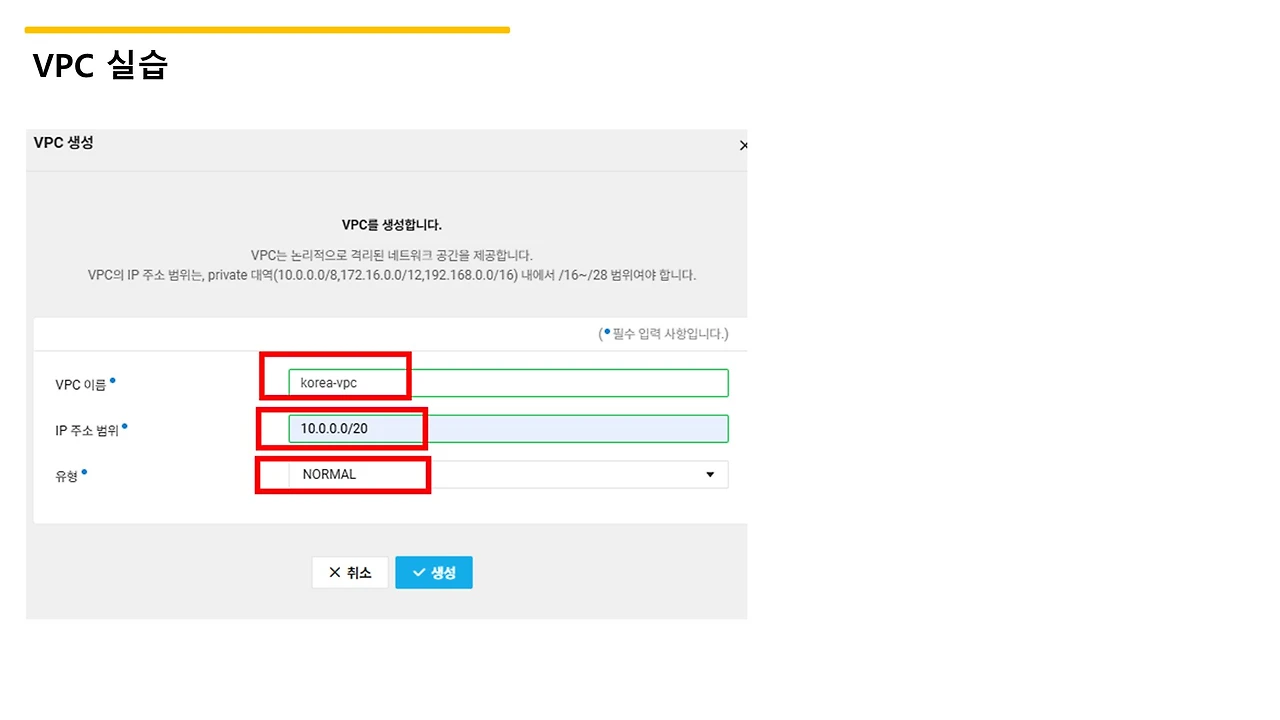Click the X icon inside the 취소 button

[x=335, y=572]
